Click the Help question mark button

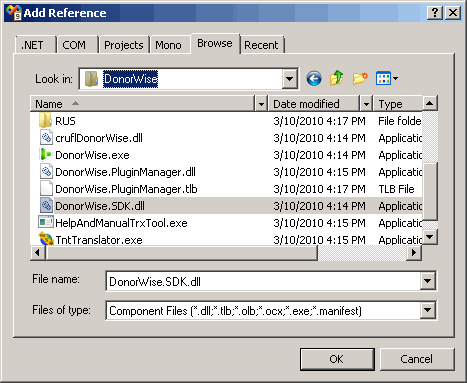coord(435,13)
